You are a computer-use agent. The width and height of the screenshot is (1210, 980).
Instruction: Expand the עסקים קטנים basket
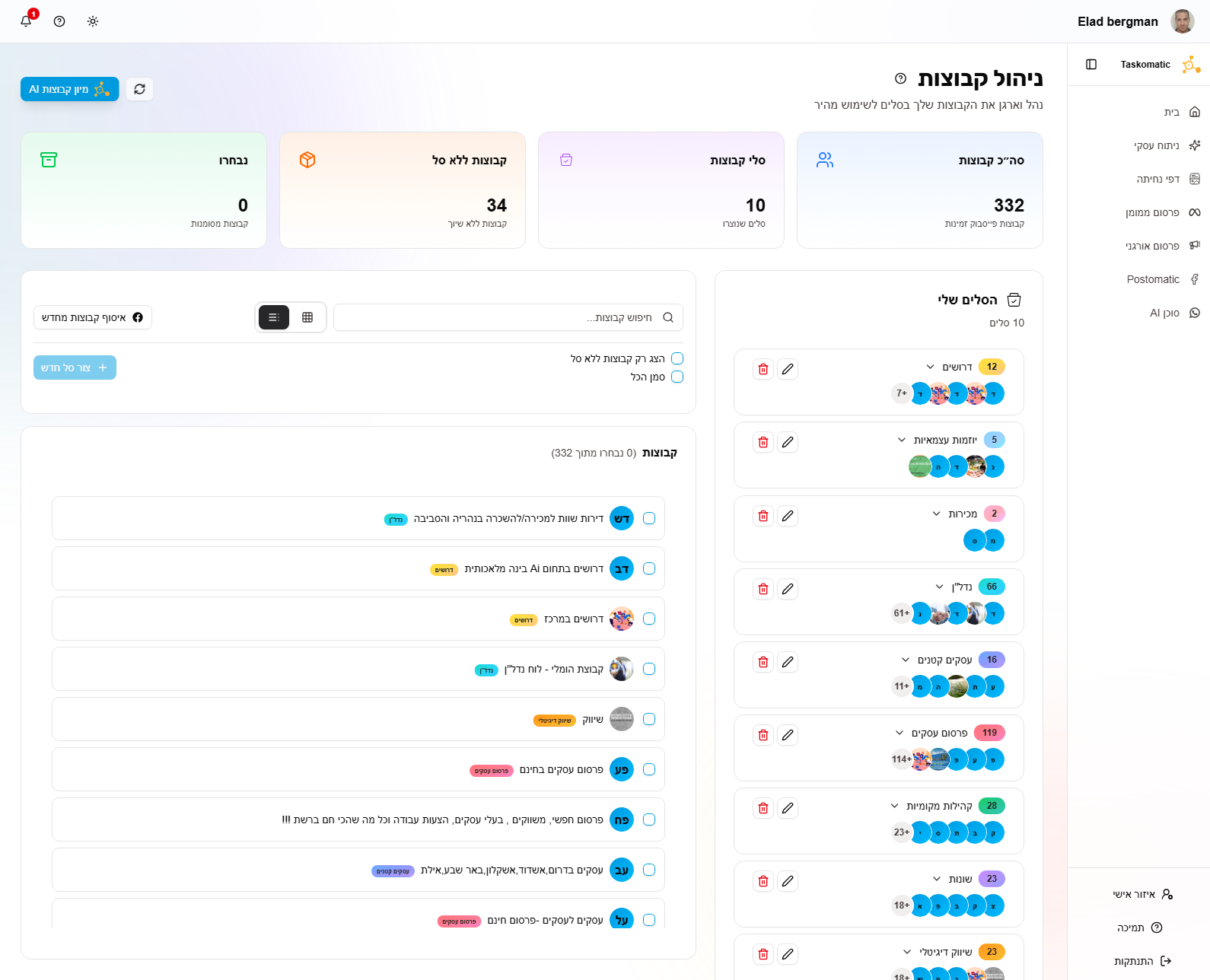tap(905, 660)
